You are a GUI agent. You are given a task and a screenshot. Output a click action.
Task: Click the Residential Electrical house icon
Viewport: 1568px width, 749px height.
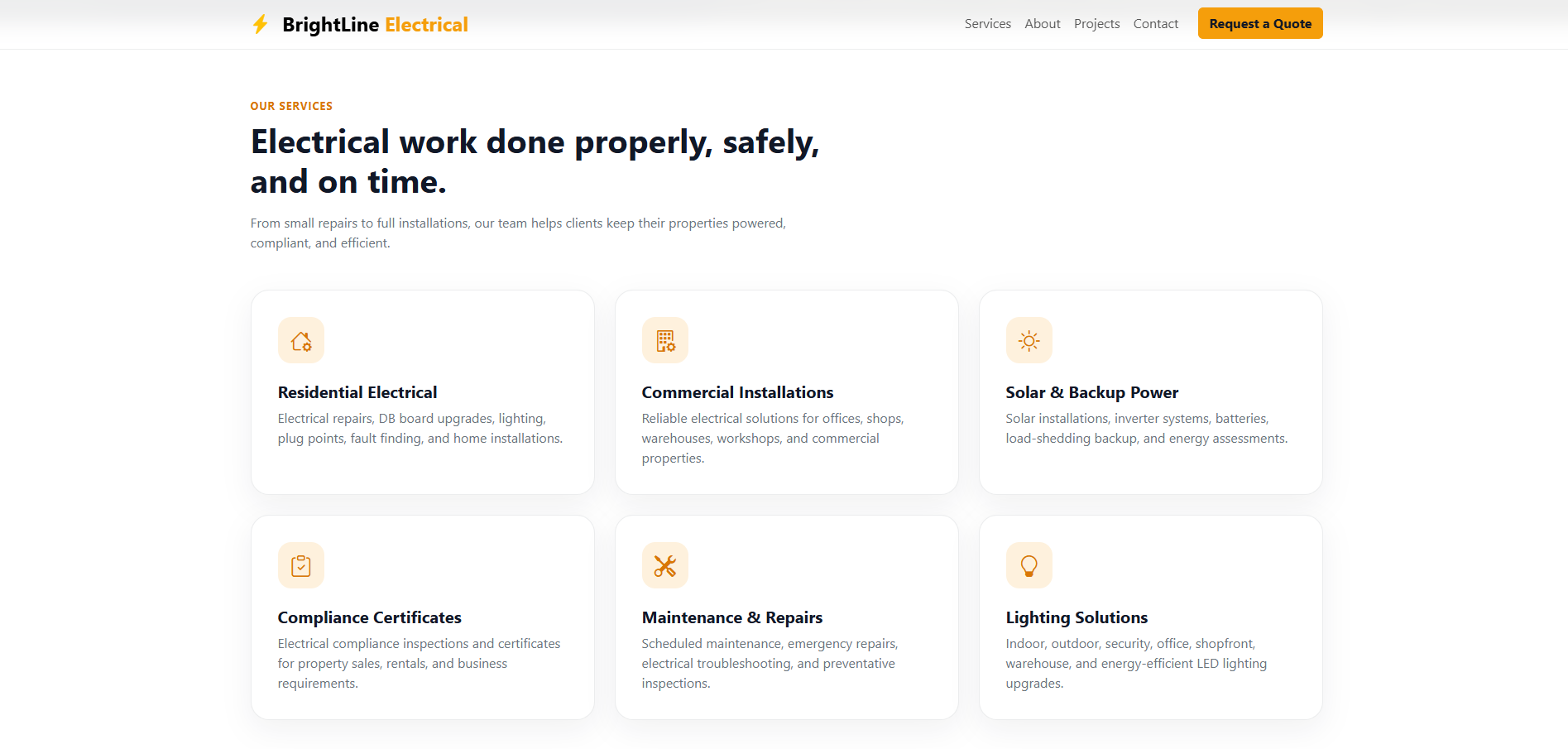click(x=301, y=340)
